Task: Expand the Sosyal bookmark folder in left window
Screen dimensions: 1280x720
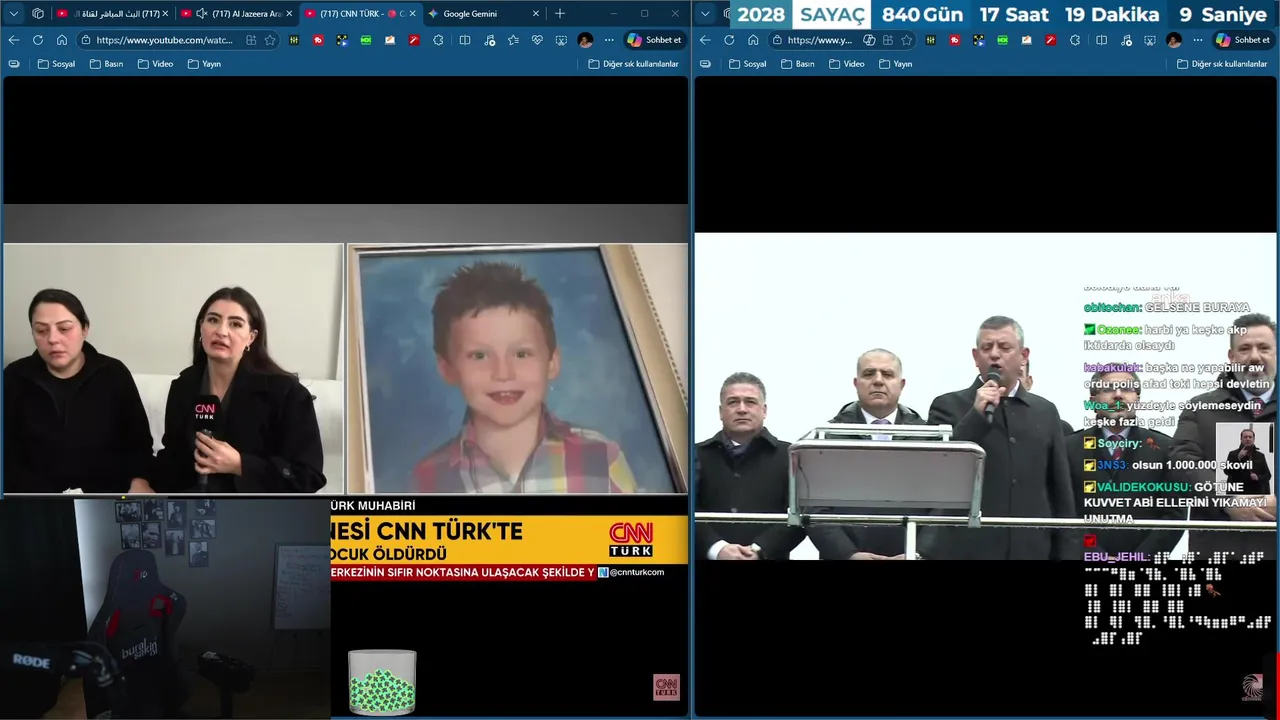Action: [56, 63]
